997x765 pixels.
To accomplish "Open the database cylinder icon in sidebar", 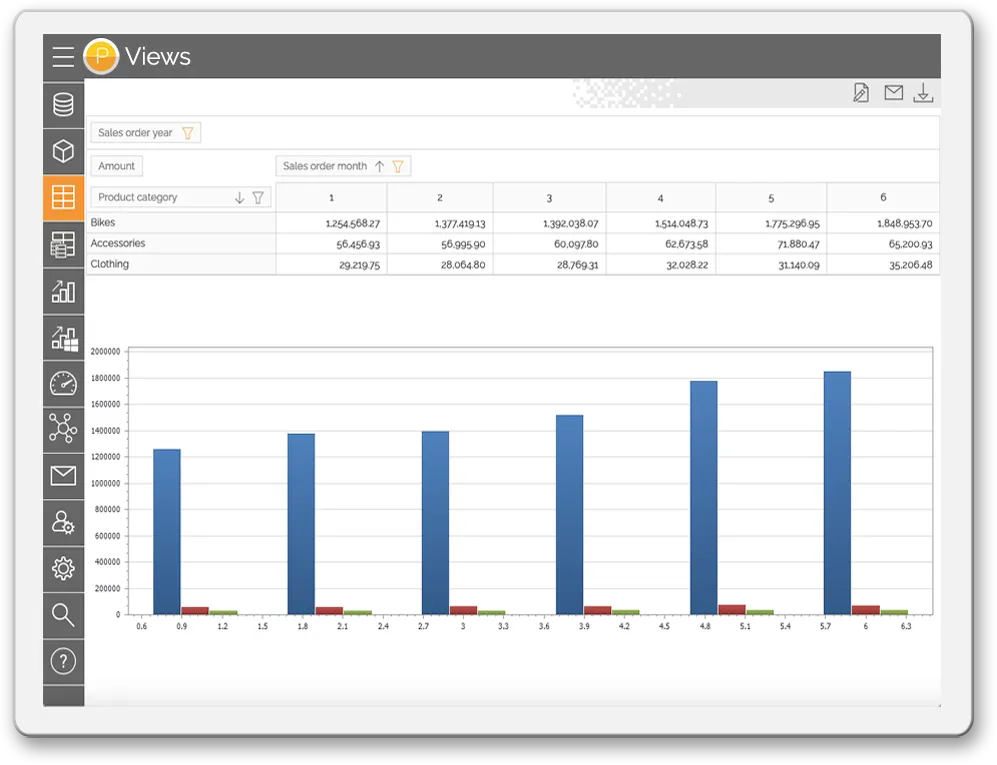I will tap(63, 104).
